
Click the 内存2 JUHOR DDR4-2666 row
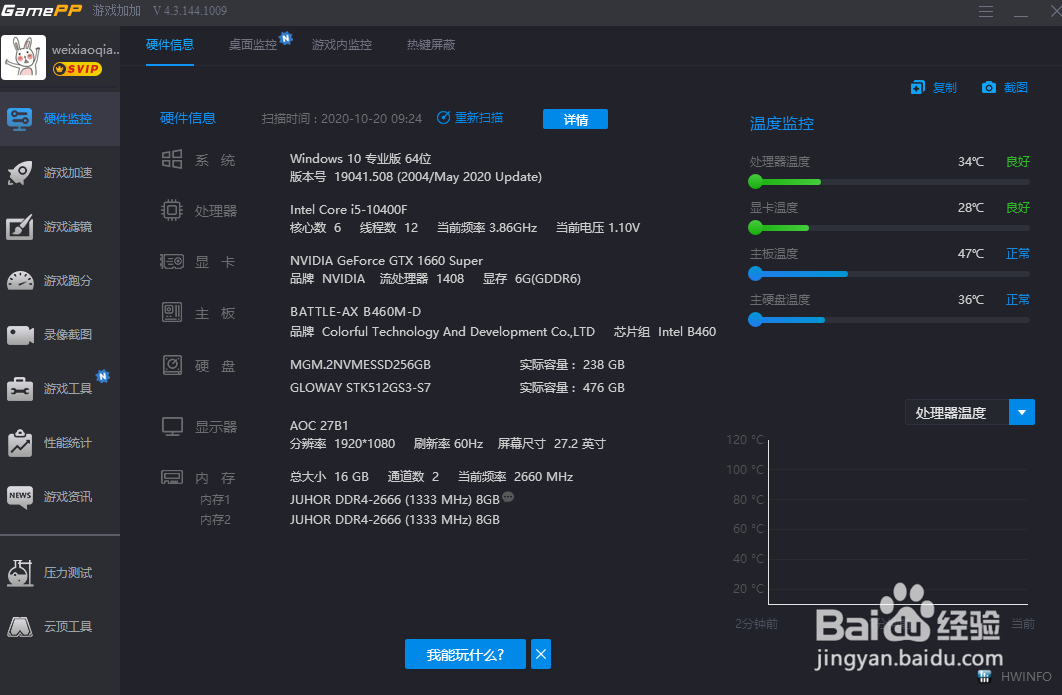click(395, 520)
